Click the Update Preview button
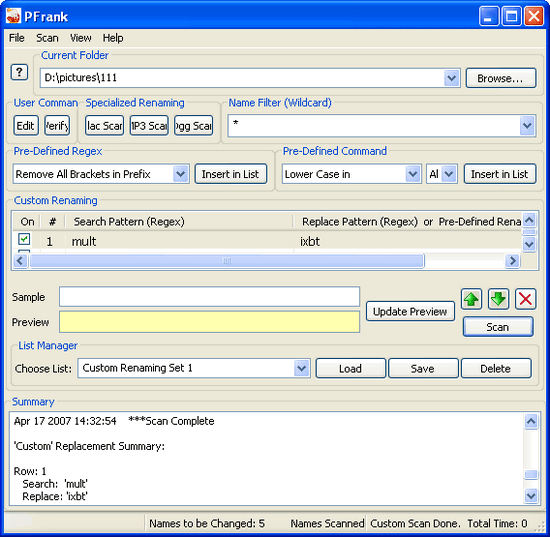This screenshot has width=550, height=537. [x=410, y=311]
